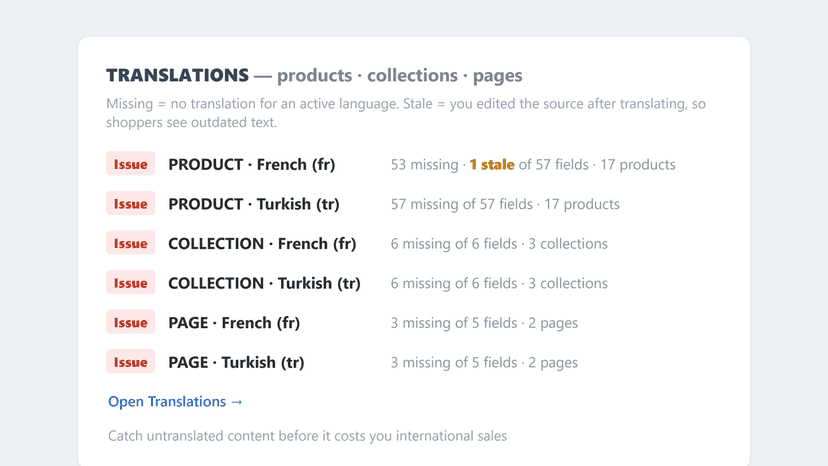The height and width of the screenshot is (466, 828).
Task: Click '53 missing' text in French product row
Action: tap(425, 164)
